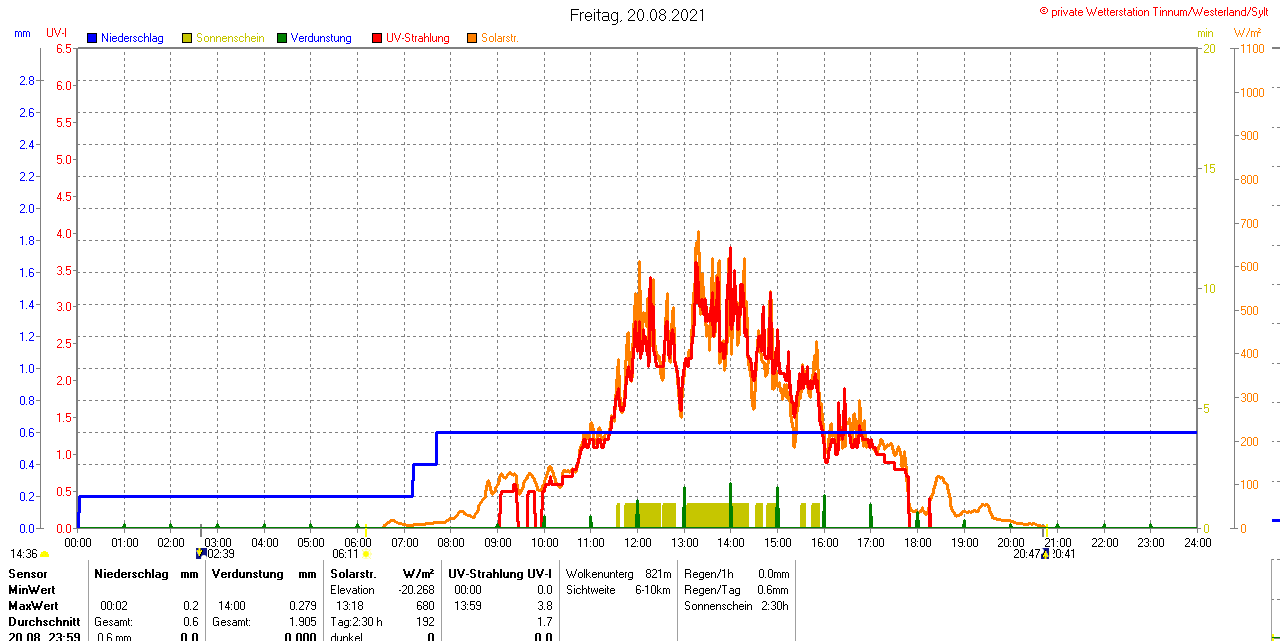Click the 18:00 label on the time axis
This screenshot has height=641, width=1280.
917,542
